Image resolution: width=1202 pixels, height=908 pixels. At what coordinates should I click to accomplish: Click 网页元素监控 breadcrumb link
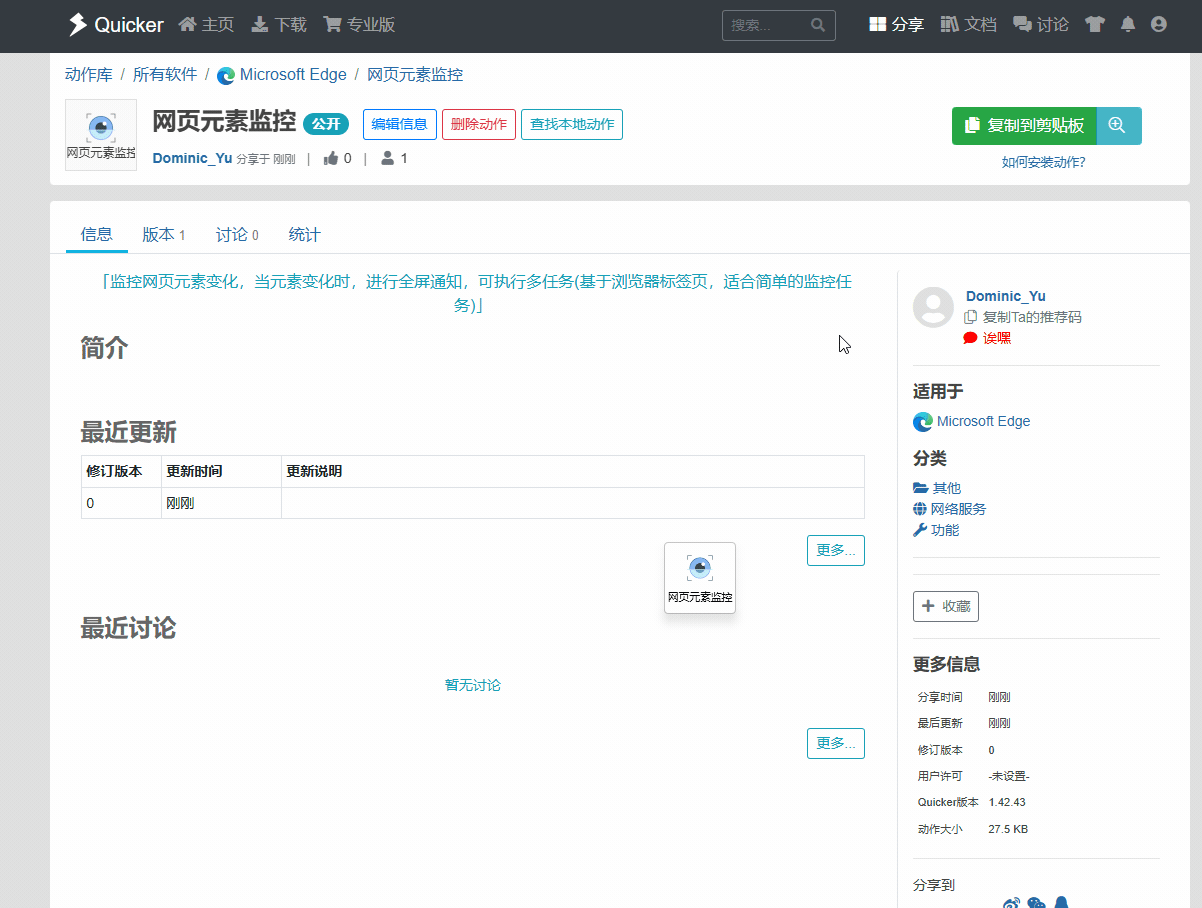415,75
